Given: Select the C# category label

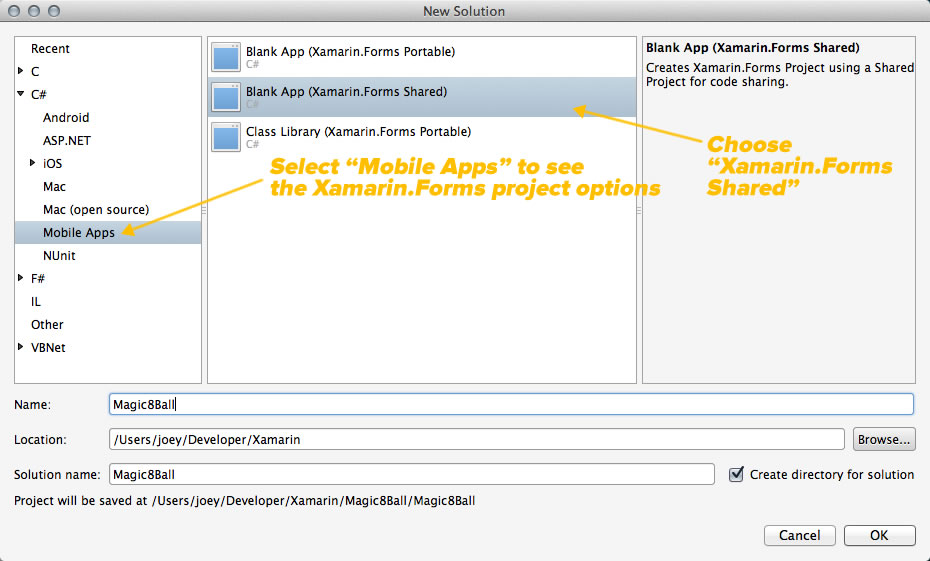Looking at the screenshot, I should [x=39, y=94].
